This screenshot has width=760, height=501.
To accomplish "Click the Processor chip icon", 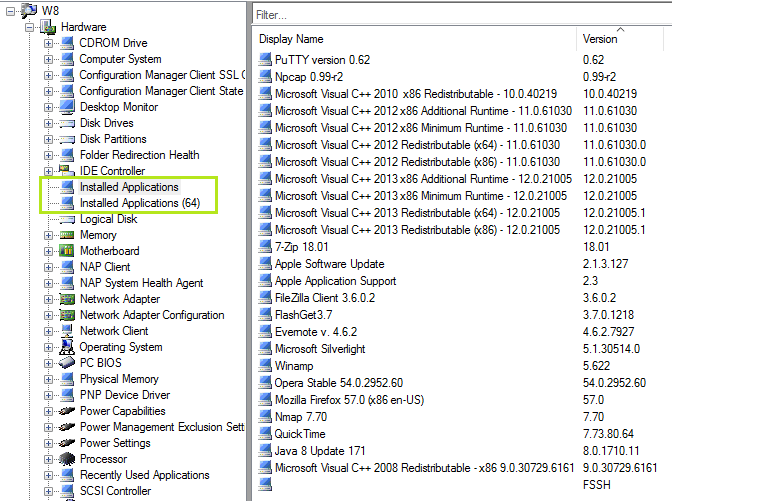I will click(x=67, y=459).
